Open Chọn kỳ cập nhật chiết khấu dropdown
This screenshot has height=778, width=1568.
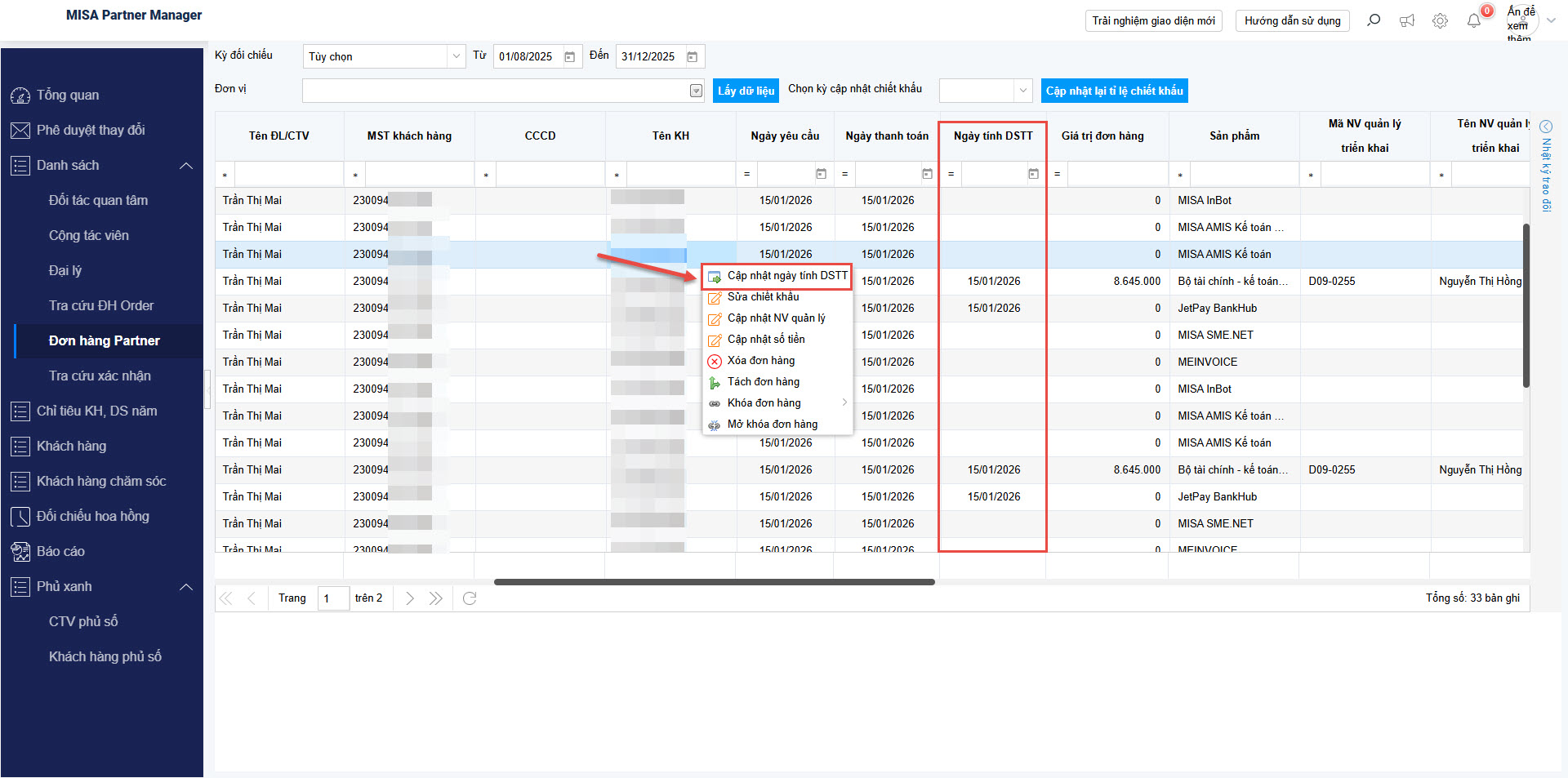(x=1022, y=91)
